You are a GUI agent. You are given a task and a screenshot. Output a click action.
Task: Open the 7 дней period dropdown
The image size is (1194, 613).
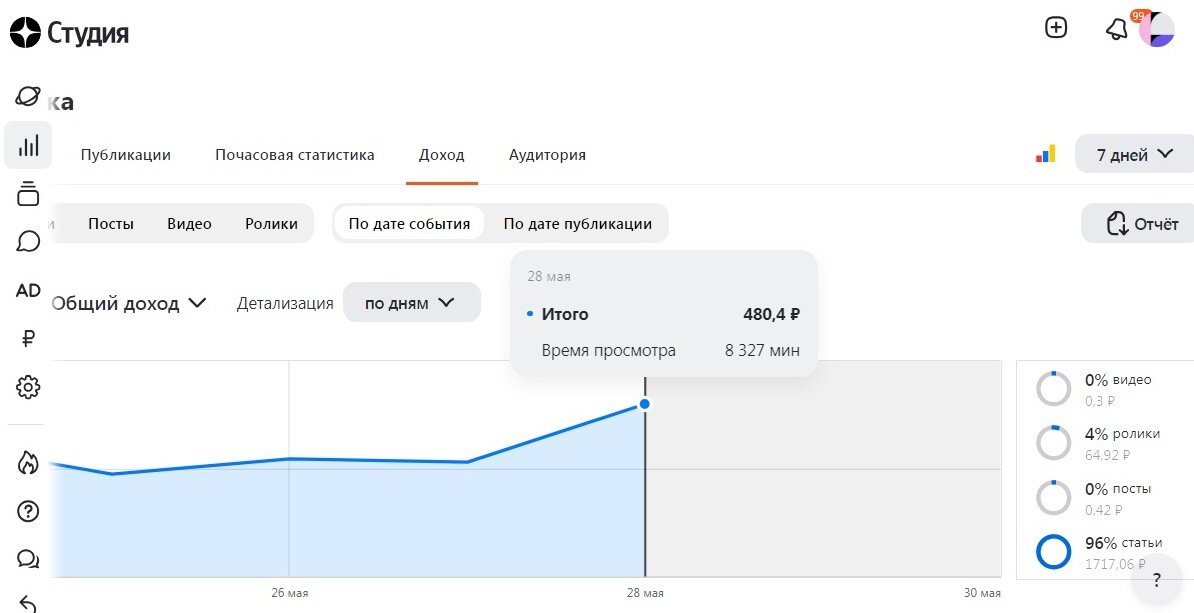1135,155
